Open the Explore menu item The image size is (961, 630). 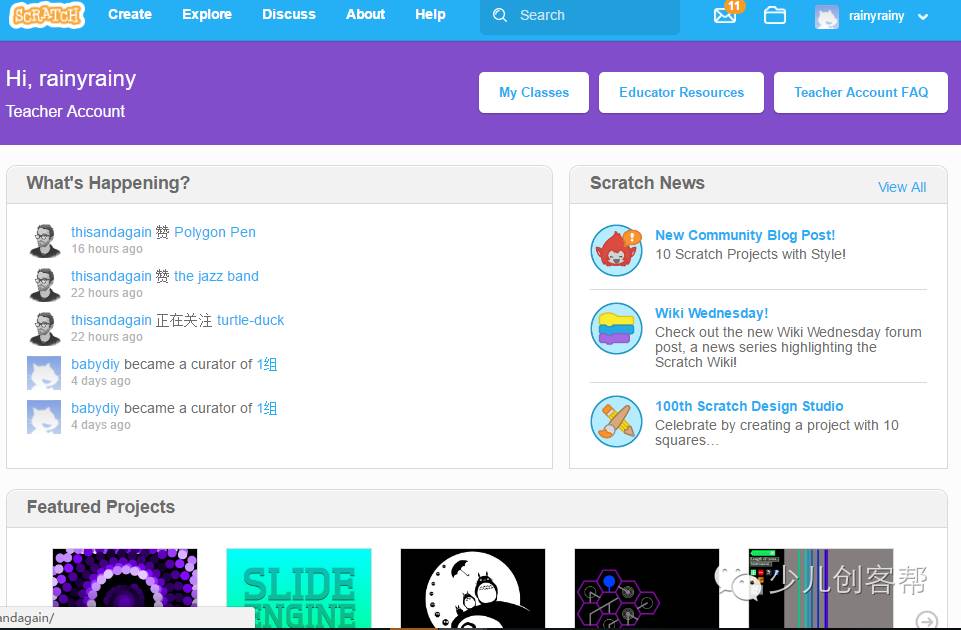[207, 14]
